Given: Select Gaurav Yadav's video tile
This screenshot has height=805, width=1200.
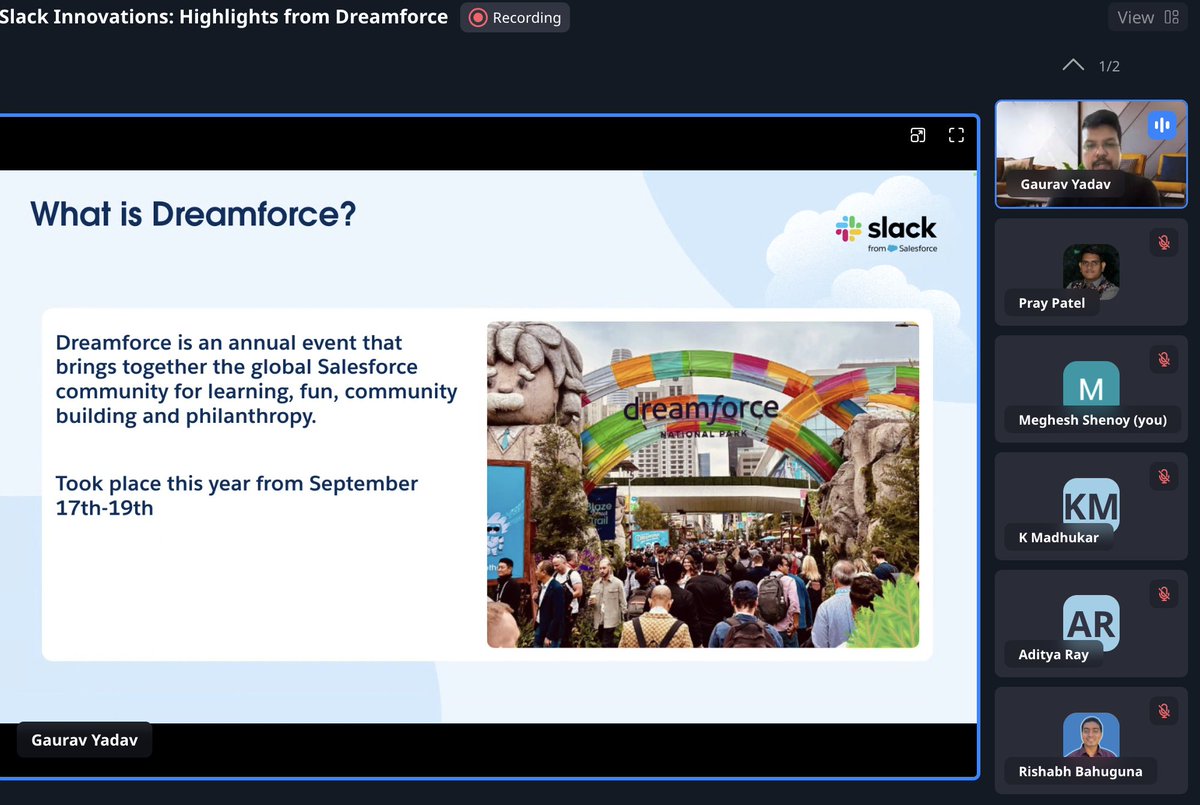Looking at the screenshot, I should [x=1091, y=154].
